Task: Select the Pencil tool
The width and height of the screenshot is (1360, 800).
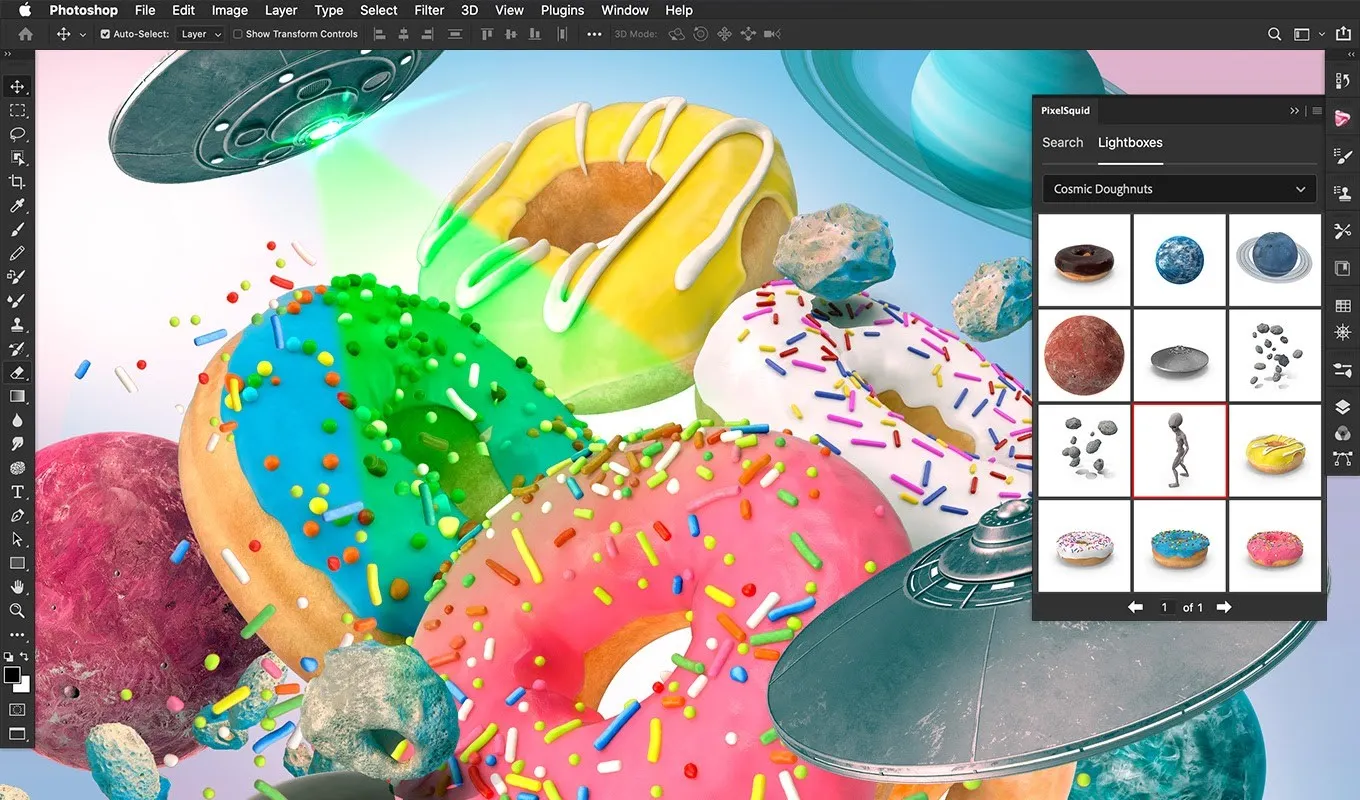Action: (17, 254)
